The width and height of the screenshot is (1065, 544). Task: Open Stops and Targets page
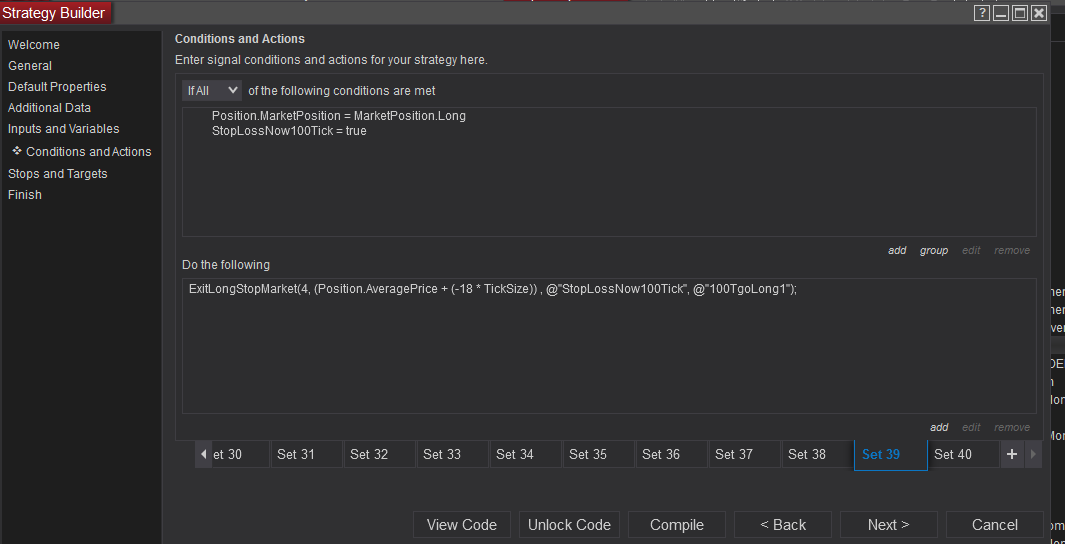coord(58,174)
